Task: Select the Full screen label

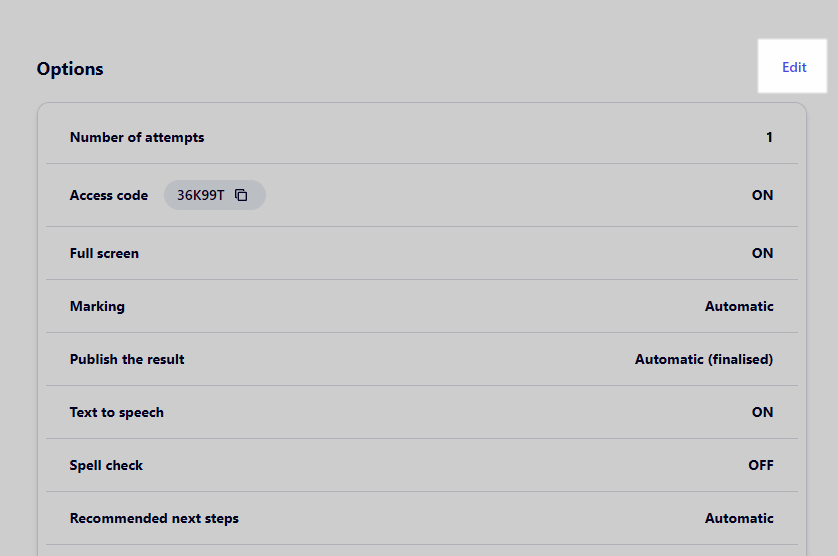Action: pyautogui.click(x=104, y=253)
